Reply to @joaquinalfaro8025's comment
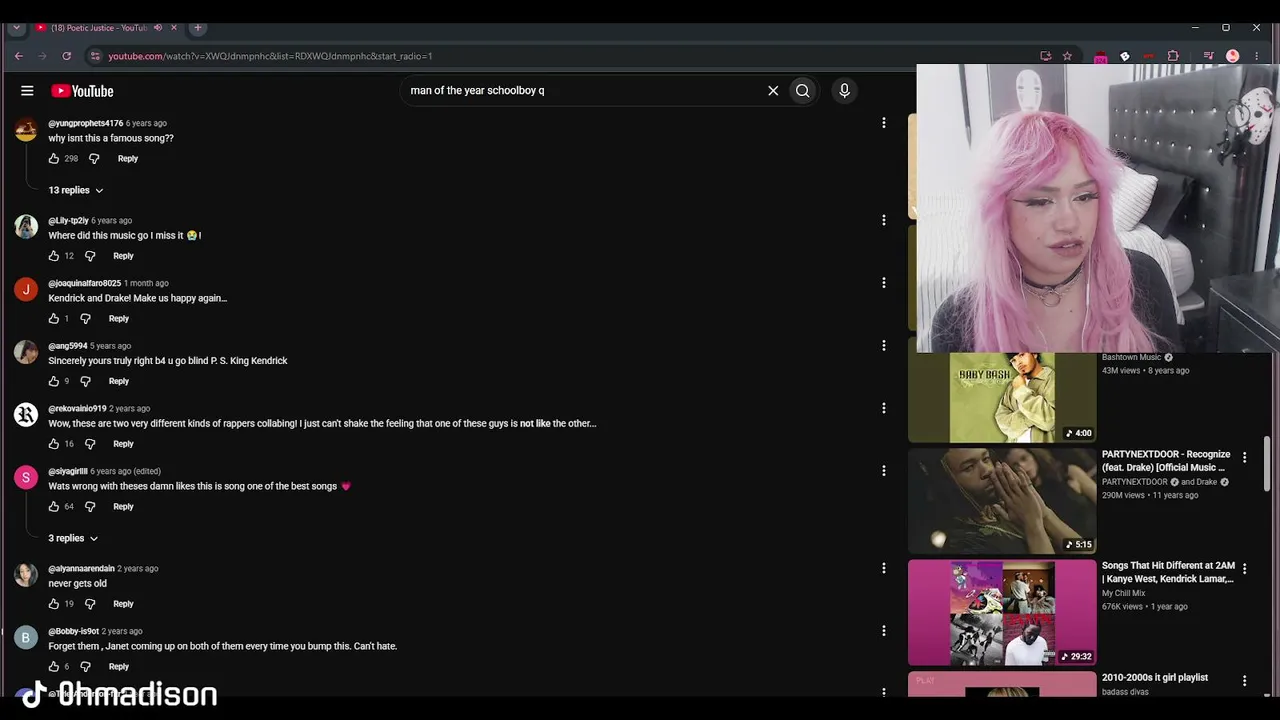1280x720 pixels. coord(119,318)
